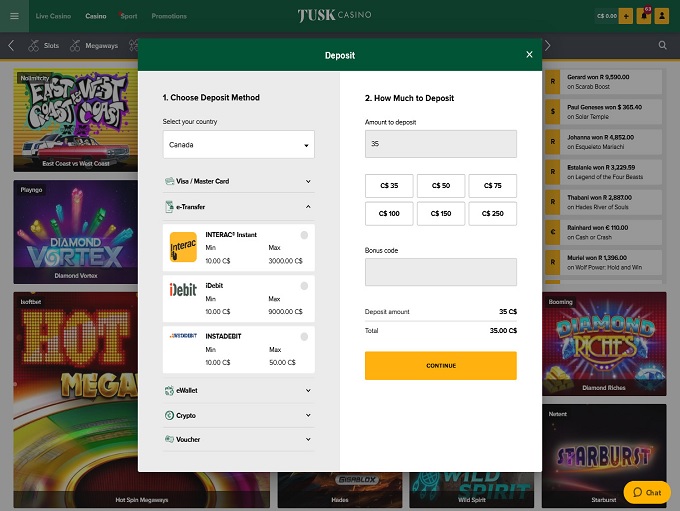Click the Bonus code input field
Viewport: 680px width, 511px height.
pyautogui.click(x=440, y=272)
